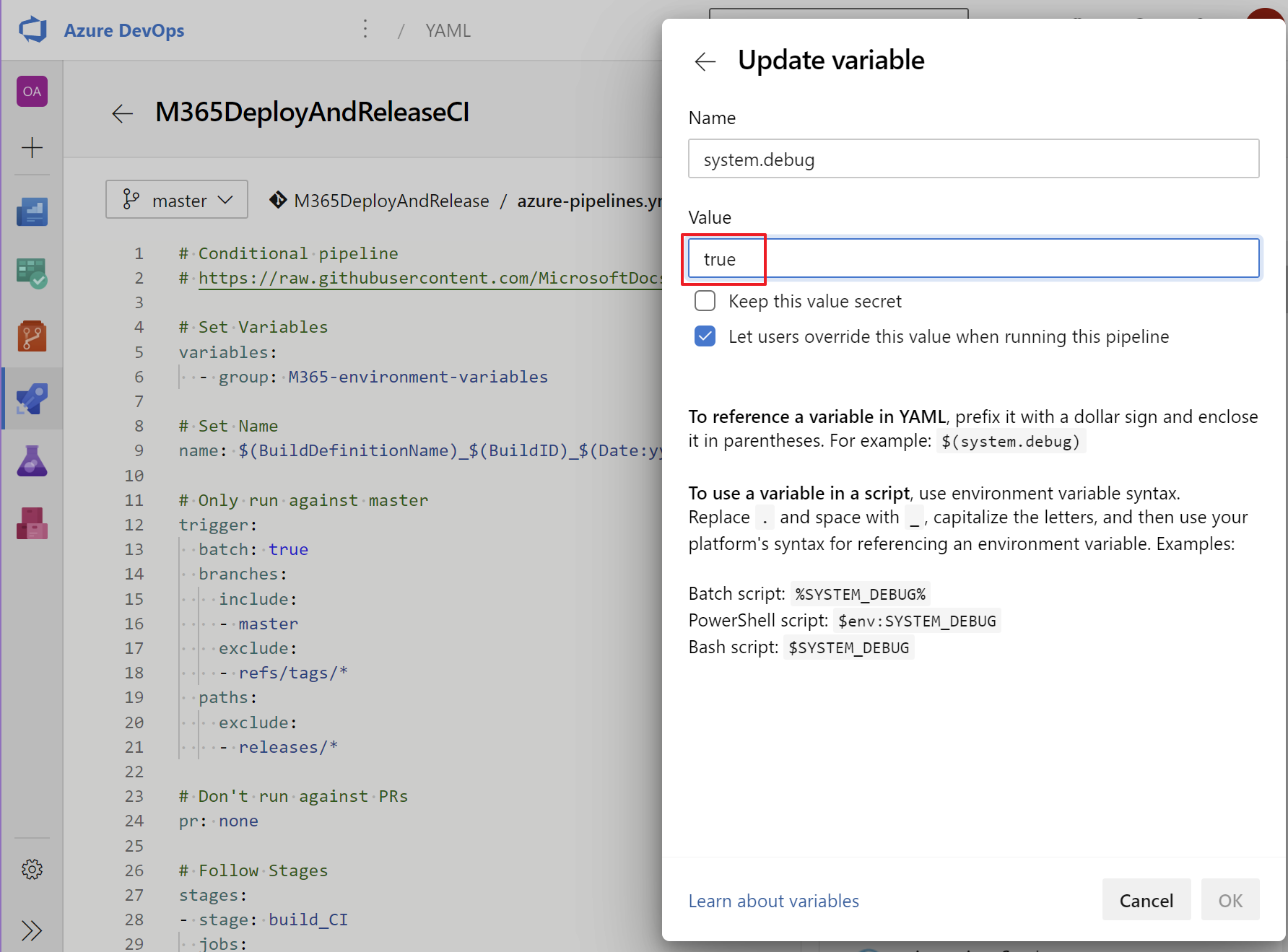This screenshot has height=952, width=1288.
Task: Open the Boards hub icon
Action: point(32,274)
